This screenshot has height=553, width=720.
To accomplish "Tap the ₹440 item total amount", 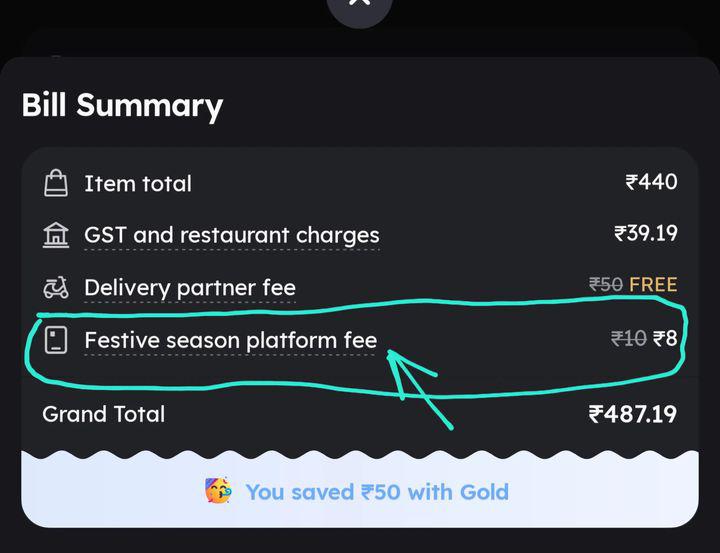I will point(651,182).
